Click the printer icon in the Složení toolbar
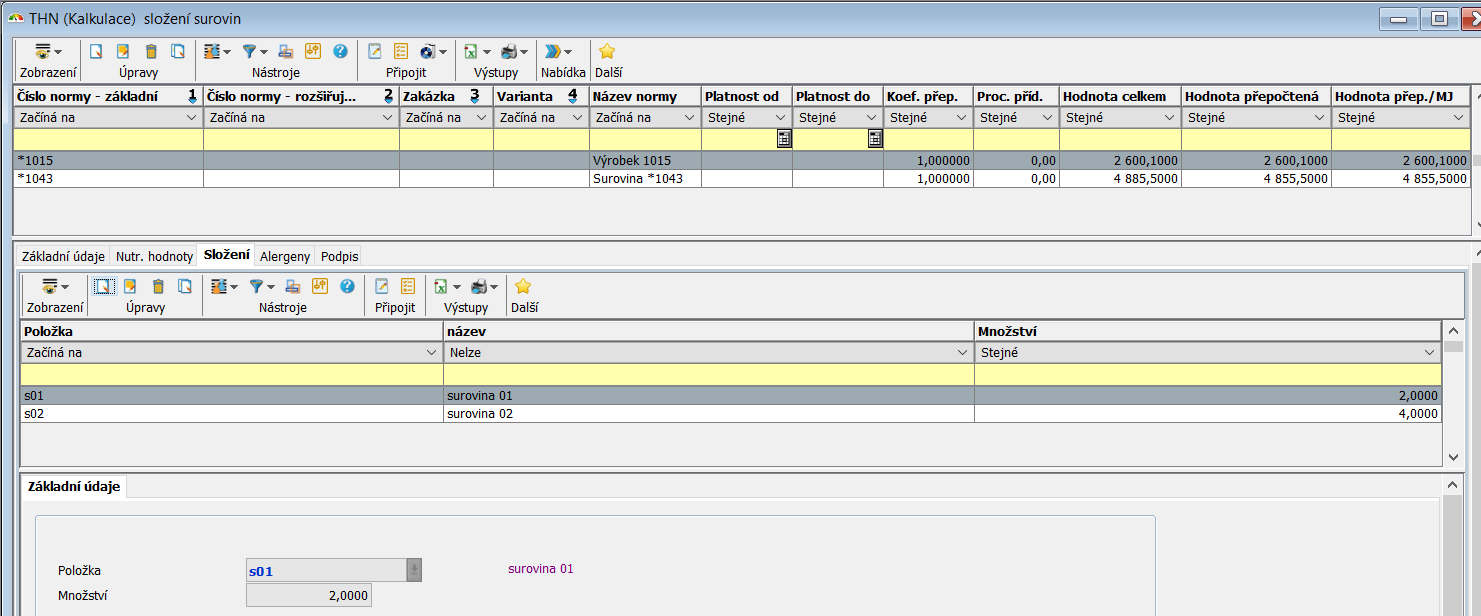Image resolution: width=1481 pixels, height=616 pixels. (x=479, y=287)
